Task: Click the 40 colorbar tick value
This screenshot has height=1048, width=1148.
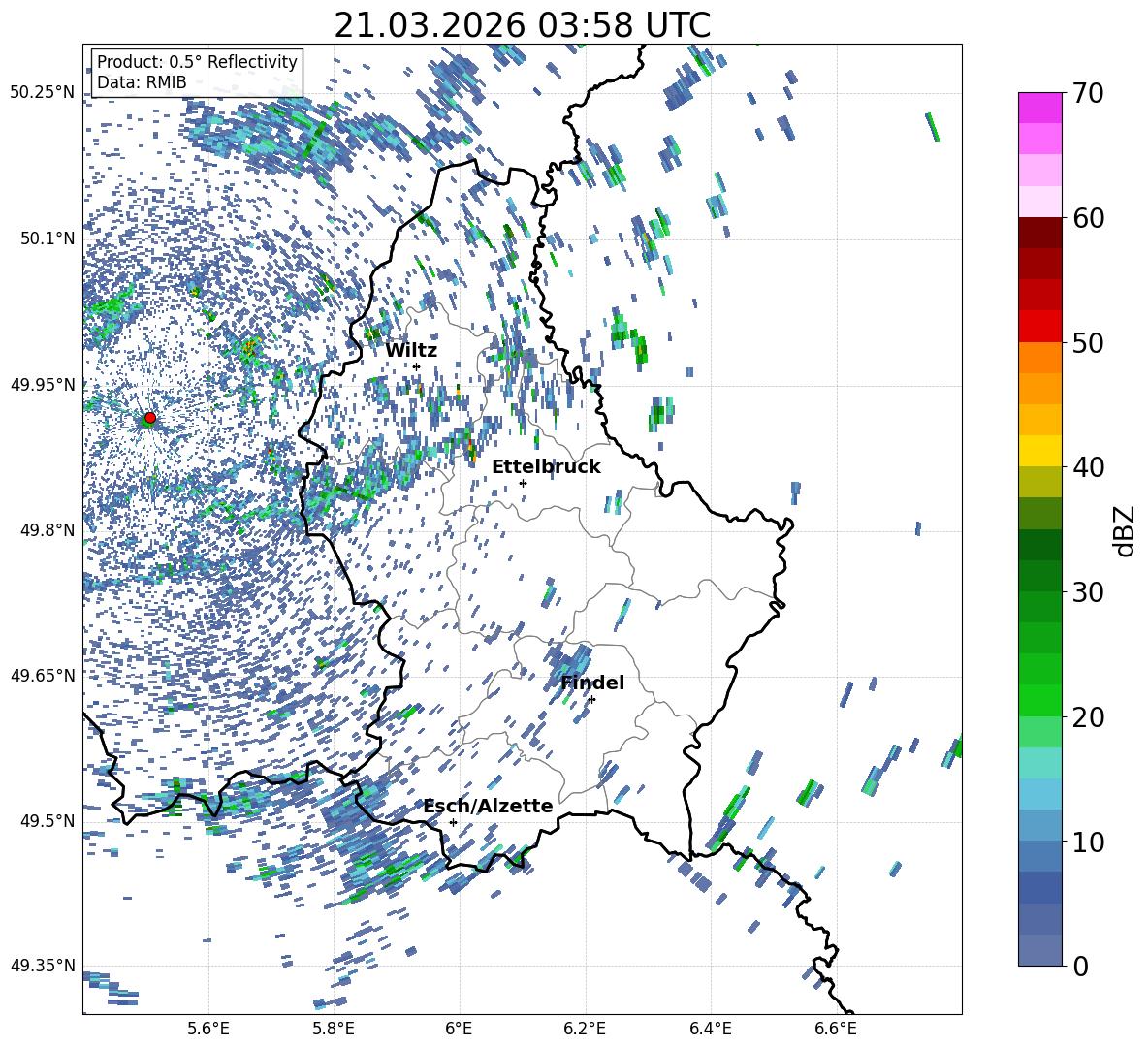Action: coord(1088,467)
